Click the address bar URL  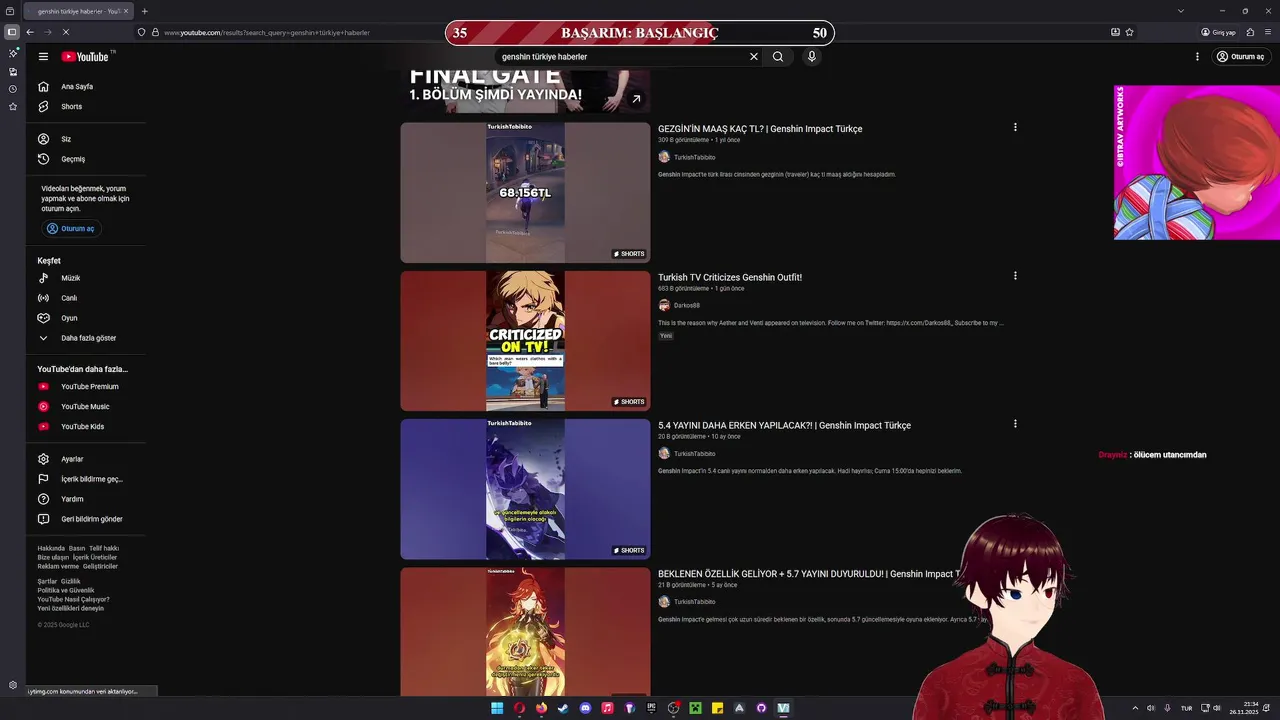pyautogui.click(x=267, y=33)
